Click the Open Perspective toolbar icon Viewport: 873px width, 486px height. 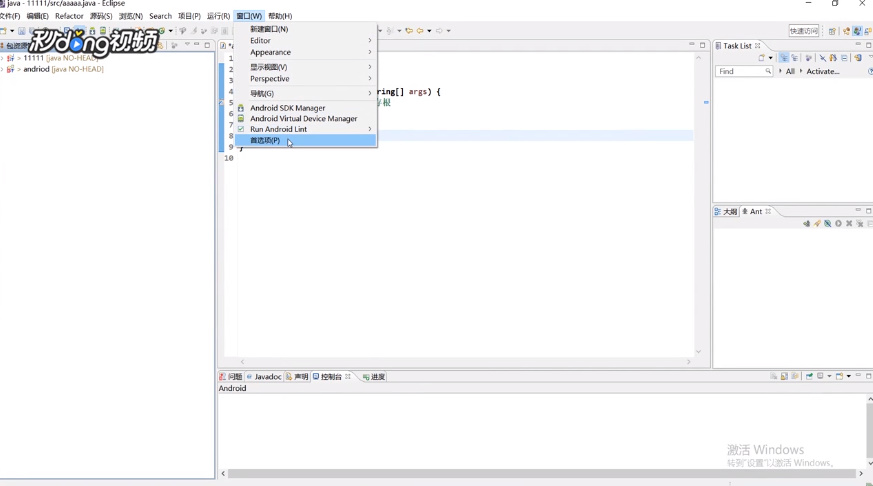click(832, 31)
